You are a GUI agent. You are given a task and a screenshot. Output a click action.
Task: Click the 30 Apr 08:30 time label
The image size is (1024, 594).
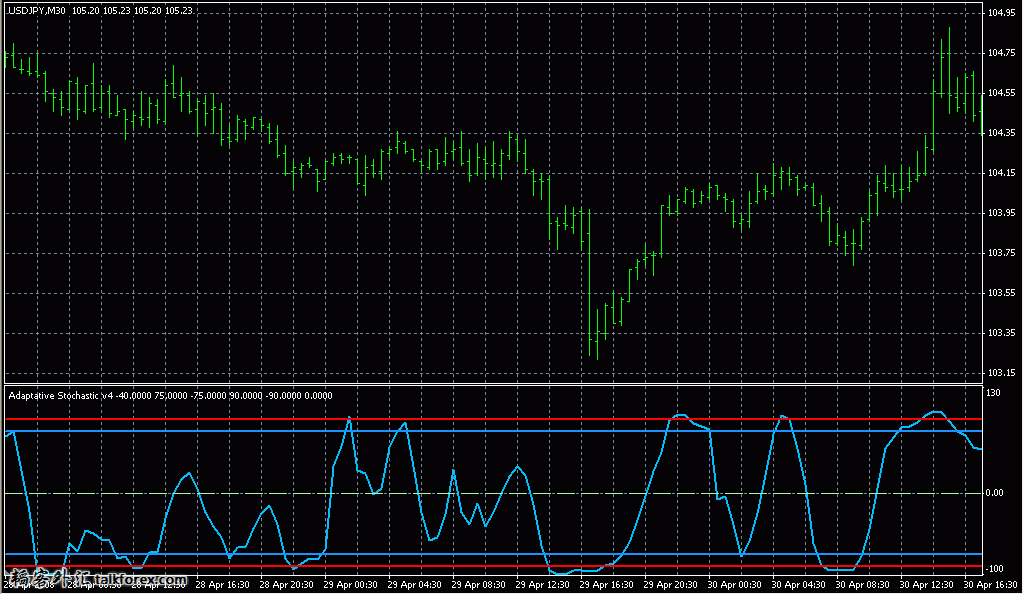click(x=862, y=585)
